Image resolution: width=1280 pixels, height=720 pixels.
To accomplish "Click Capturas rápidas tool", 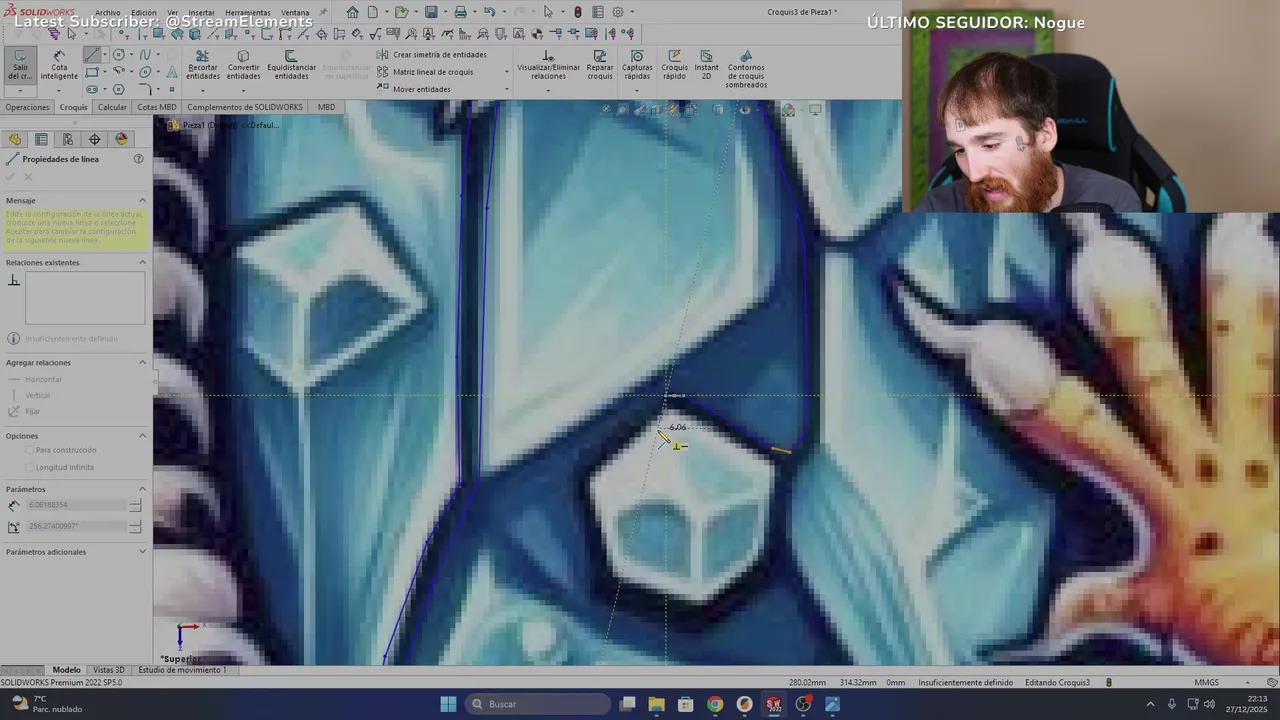I will [637, 65].
